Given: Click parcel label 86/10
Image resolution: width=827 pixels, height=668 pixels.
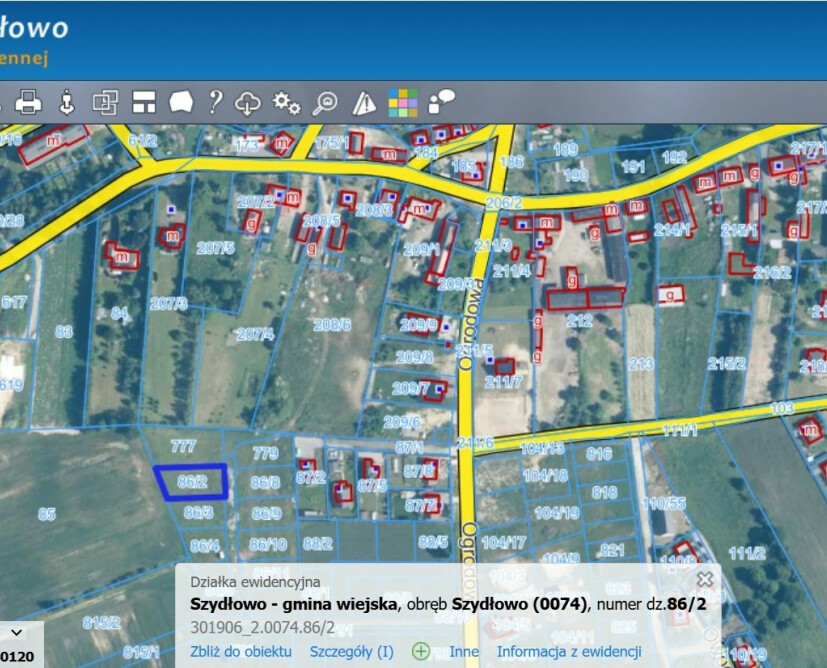Looking at the screenshot, I should (268, 544).
